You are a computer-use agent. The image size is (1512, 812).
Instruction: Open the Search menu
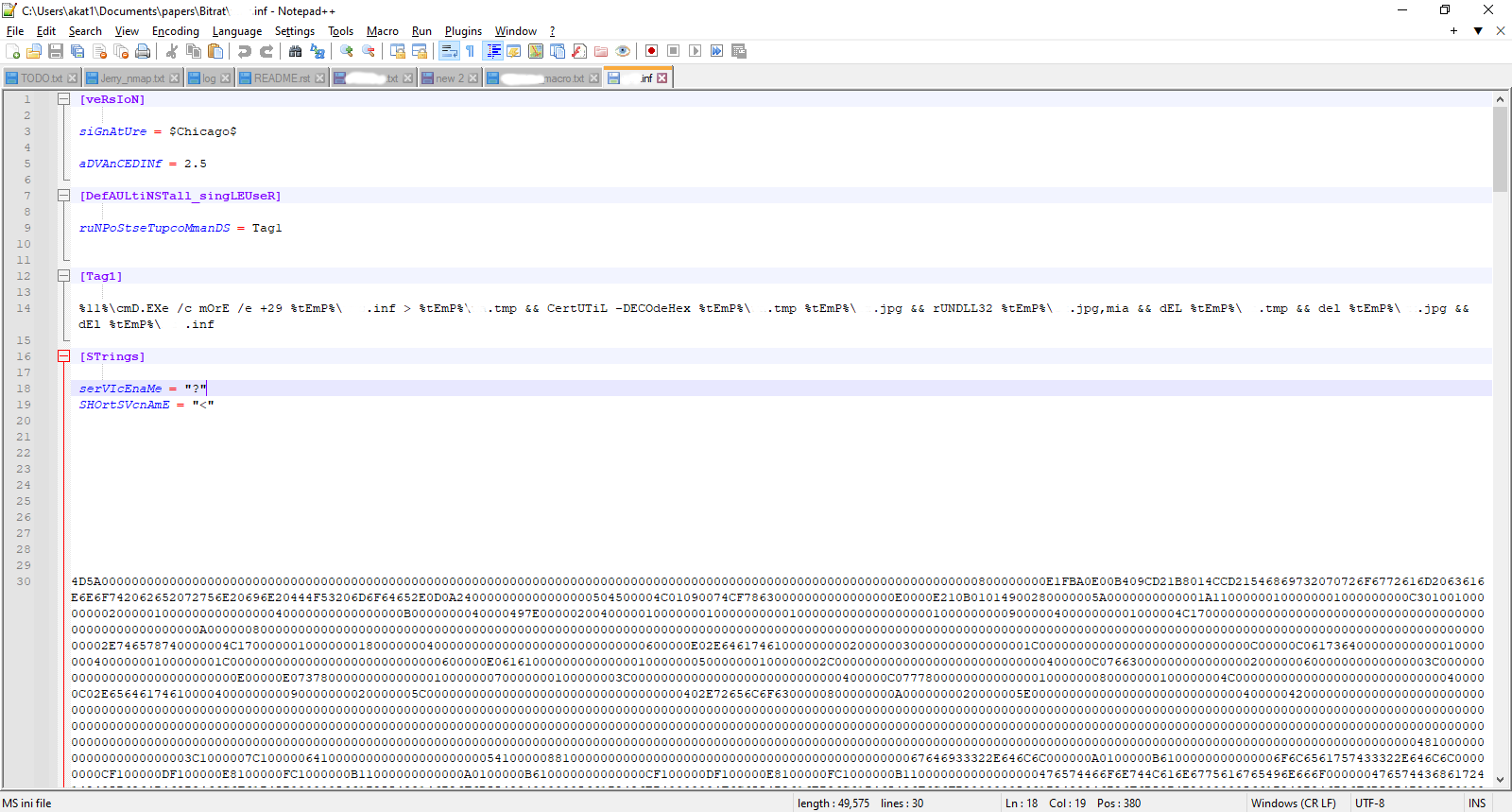(x=85, y=31)
